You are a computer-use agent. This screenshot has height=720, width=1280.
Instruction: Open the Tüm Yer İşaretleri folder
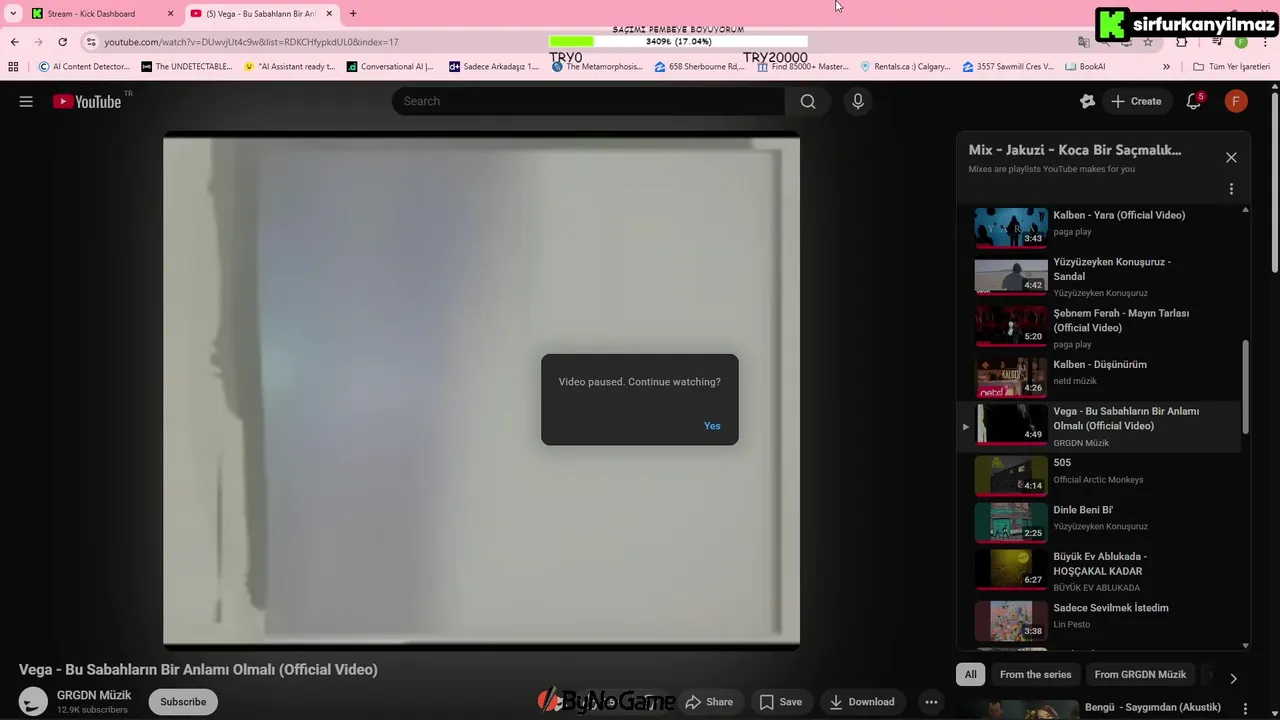pos(1231,67)
